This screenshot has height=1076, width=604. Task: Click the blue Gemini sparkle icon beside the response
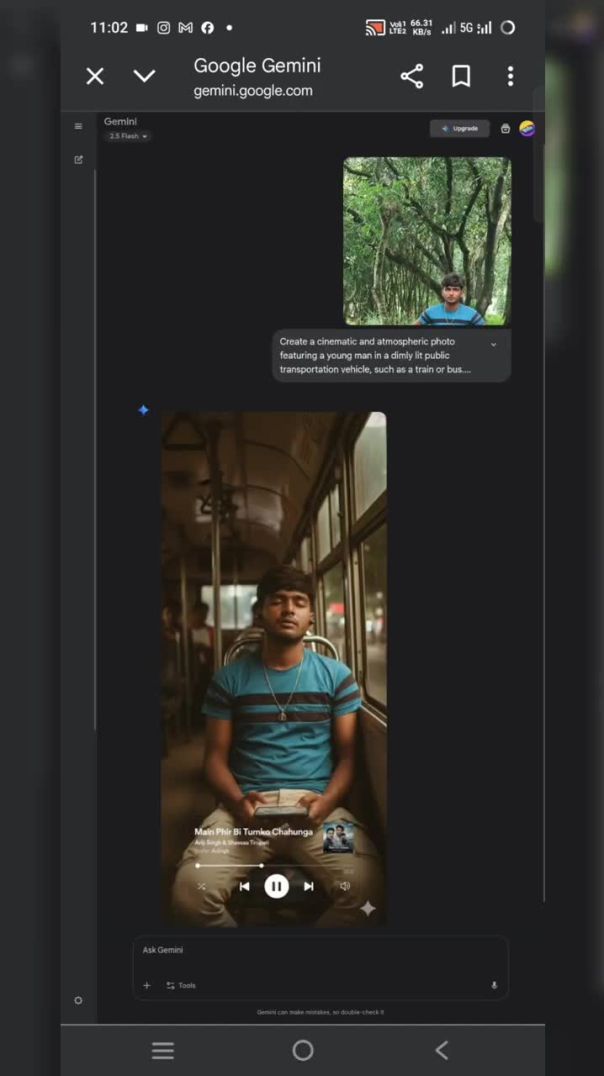(143, 410)
